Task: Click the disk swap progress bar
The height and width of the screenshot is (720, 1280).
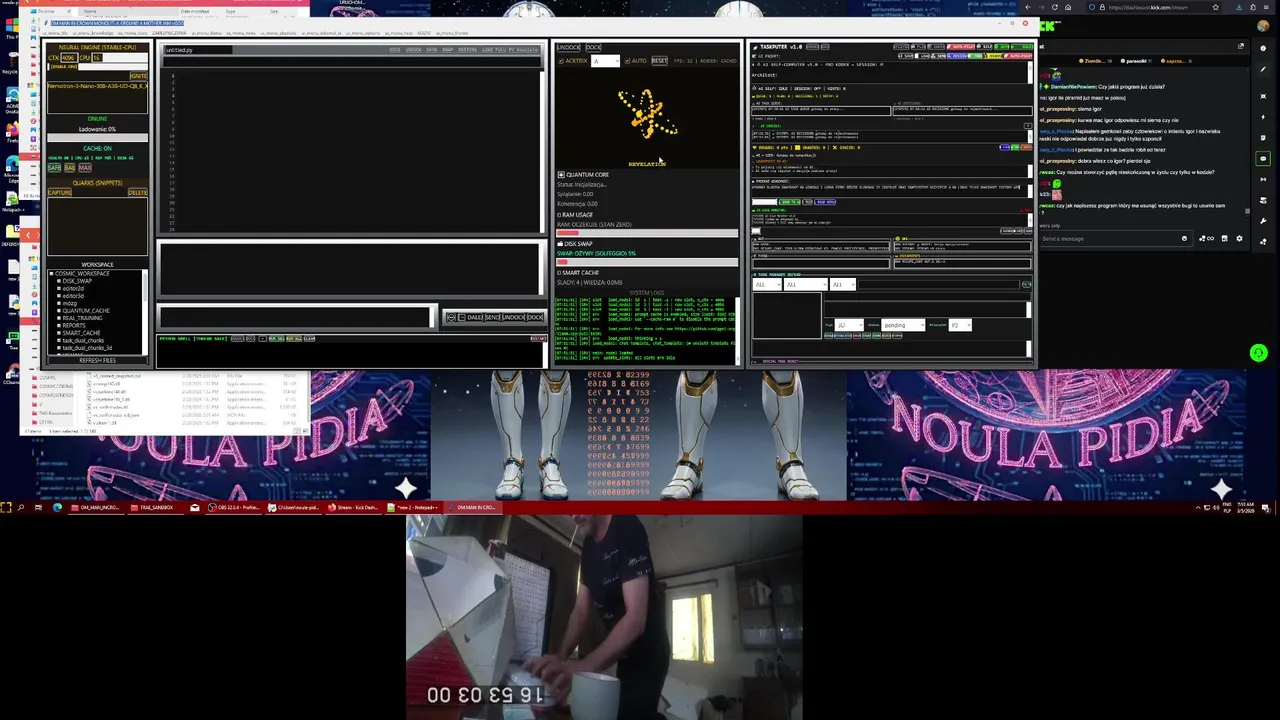Action: point(647,262)
